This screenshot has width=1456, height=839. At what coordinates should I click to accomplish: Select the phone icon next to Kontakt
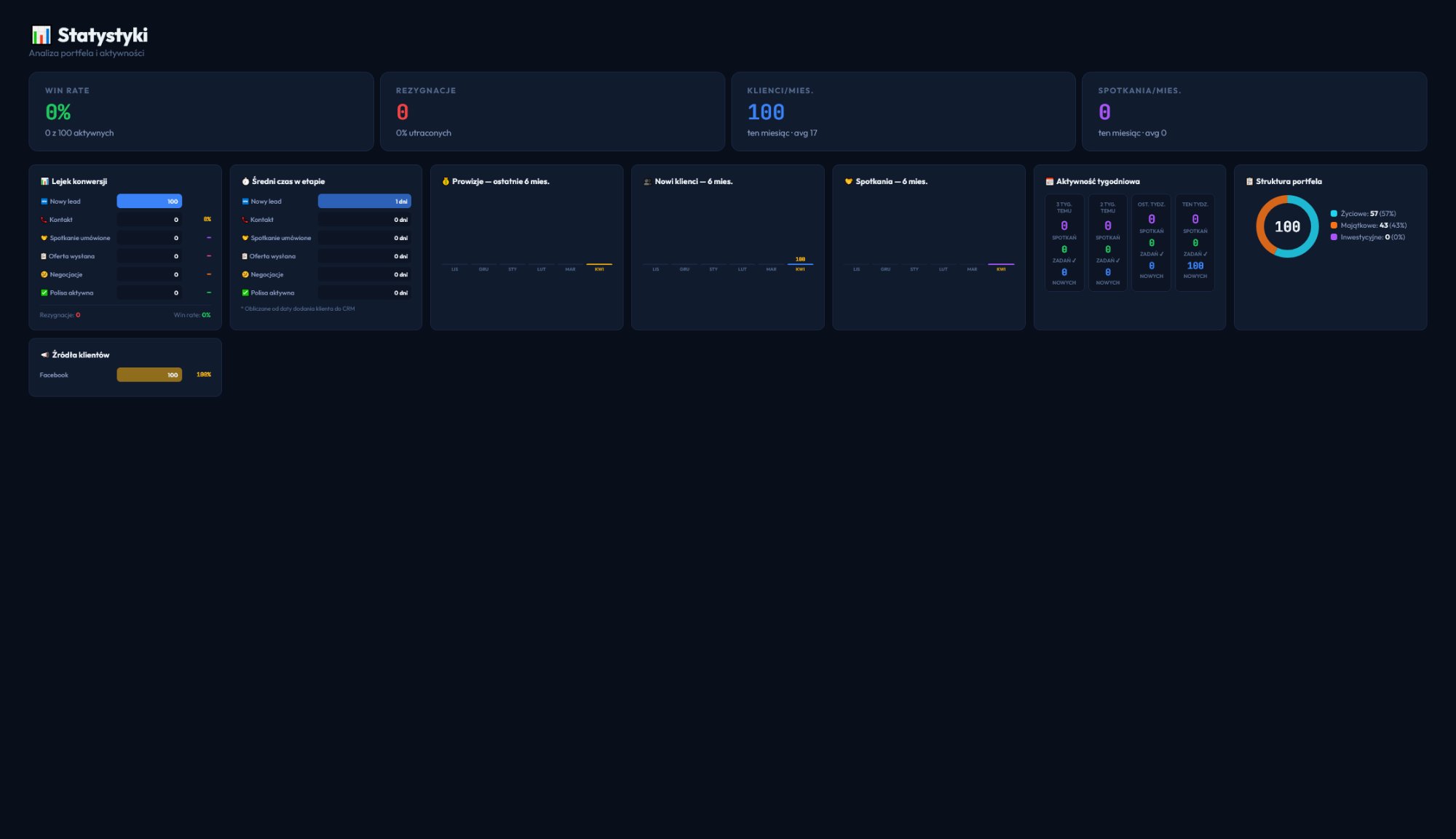click(x=44, y=219)
